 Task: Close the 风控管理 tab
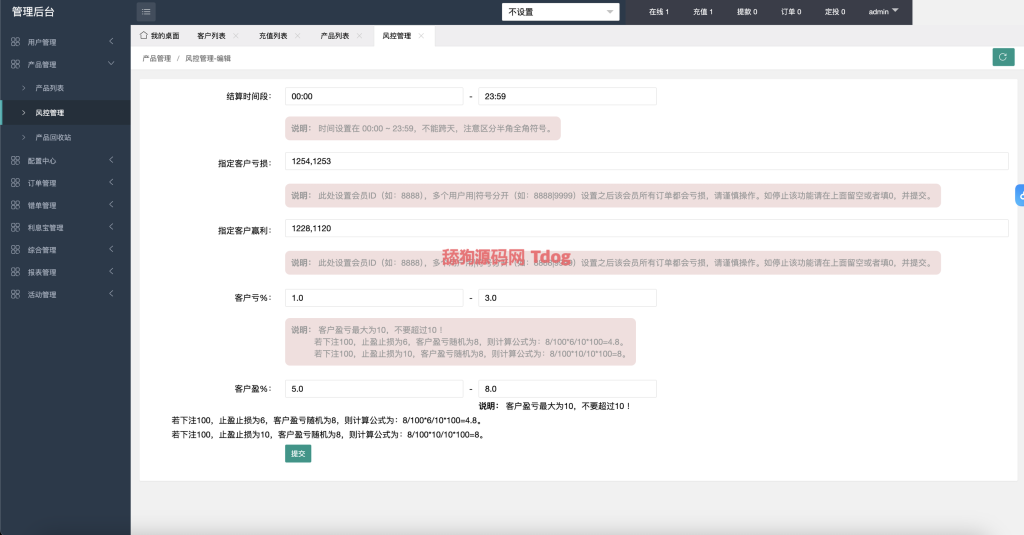(x=421, y=36)
